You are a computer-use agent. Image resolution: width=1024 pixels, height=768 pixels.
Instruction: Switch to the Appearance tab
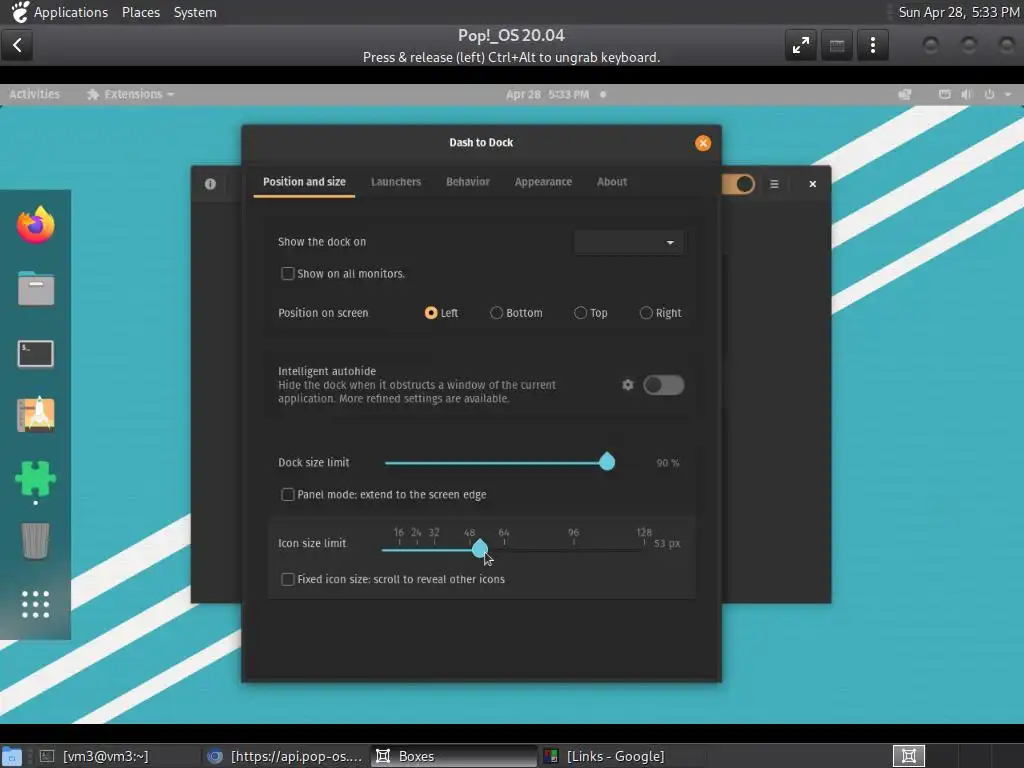tap(543, 182)
